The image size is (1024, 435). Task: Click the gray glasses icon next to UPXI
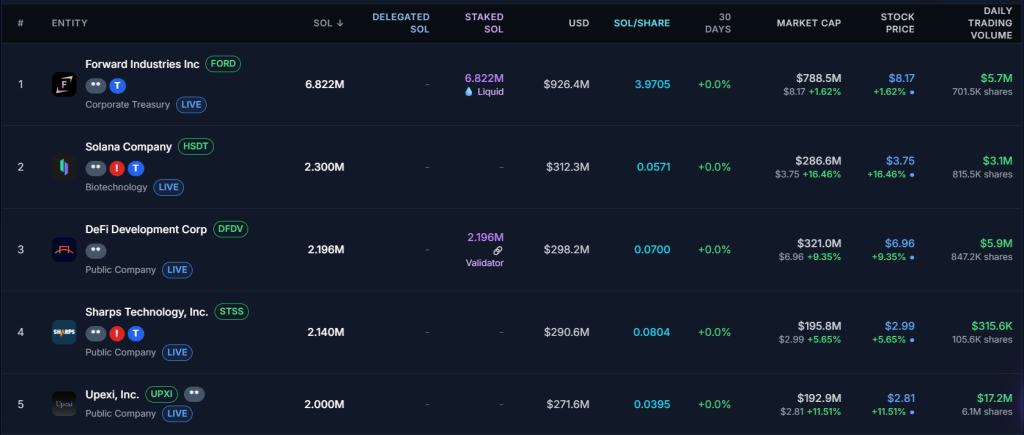(x=194, y=394)
